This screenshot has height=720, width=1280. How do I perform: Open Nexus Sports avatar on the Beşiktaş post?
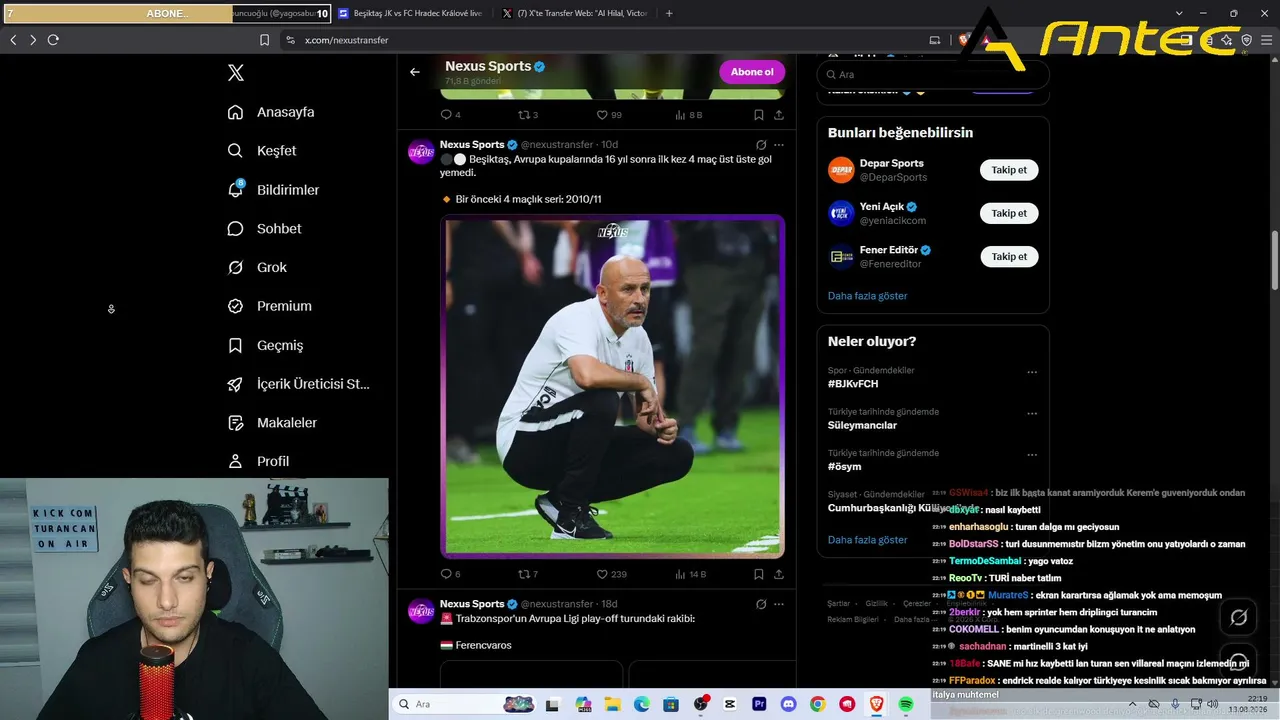421,152
